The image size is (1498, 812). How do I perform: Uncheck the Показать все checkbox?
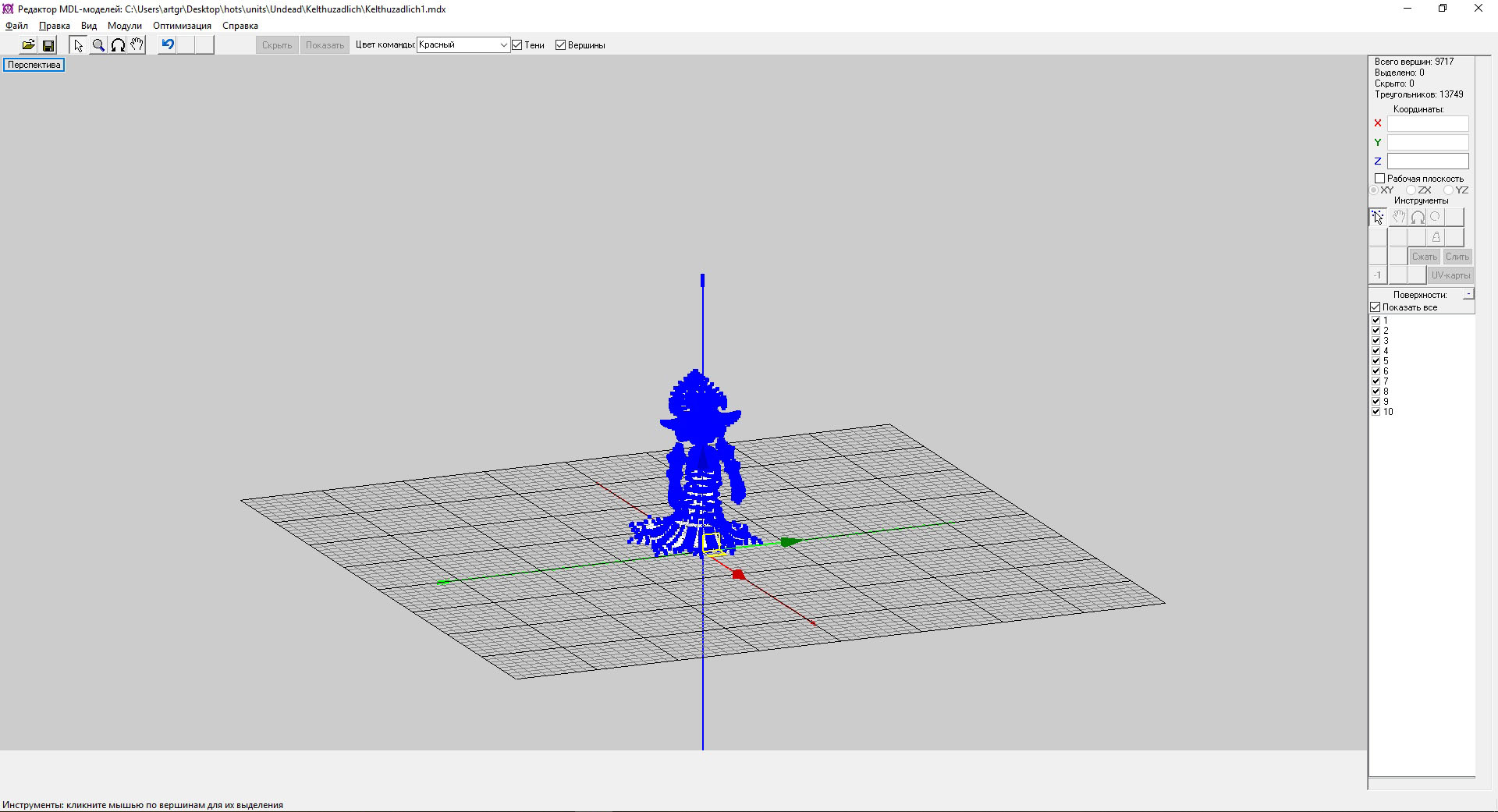click(1376, 307)
